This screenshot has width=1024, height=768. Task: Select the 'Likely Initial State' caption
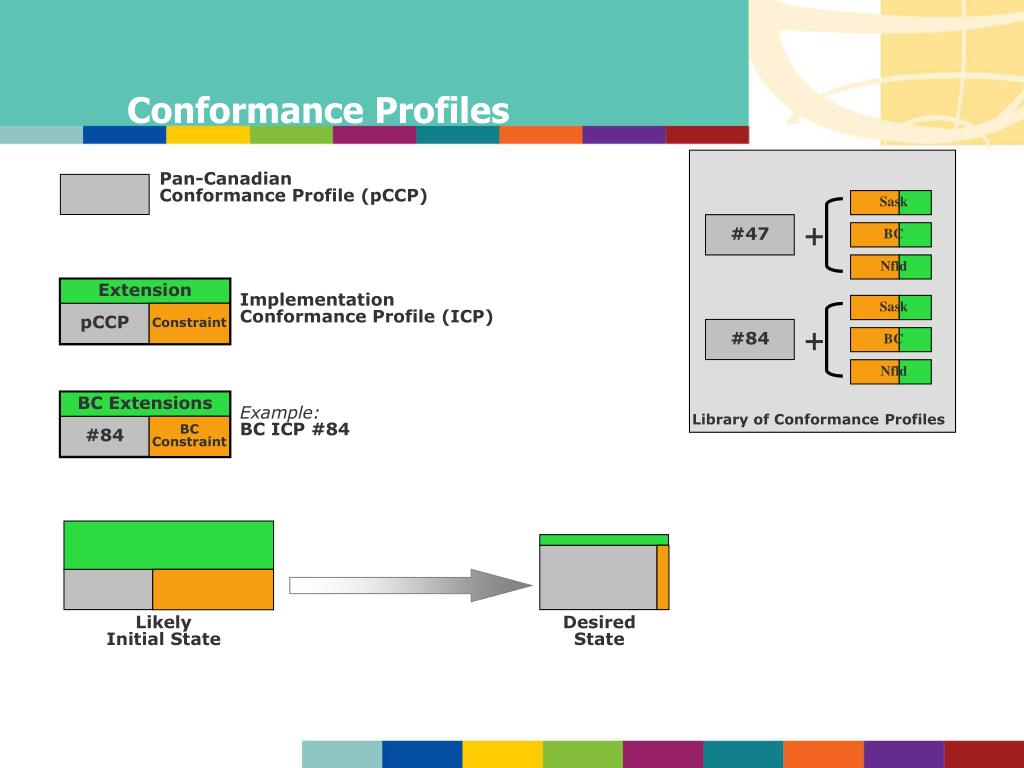coord(163,631)
